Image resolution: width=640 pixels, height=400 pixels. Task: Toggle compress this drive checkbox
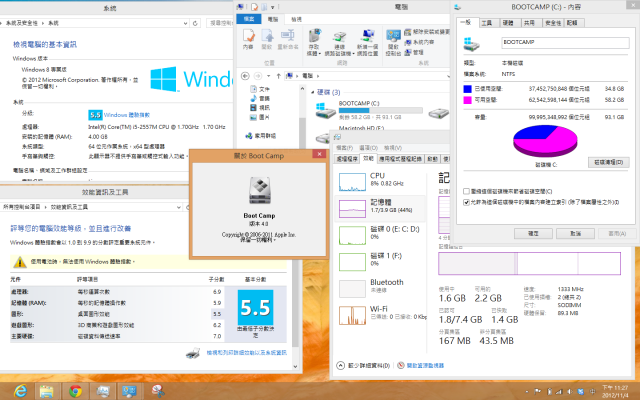coord(466,191)
